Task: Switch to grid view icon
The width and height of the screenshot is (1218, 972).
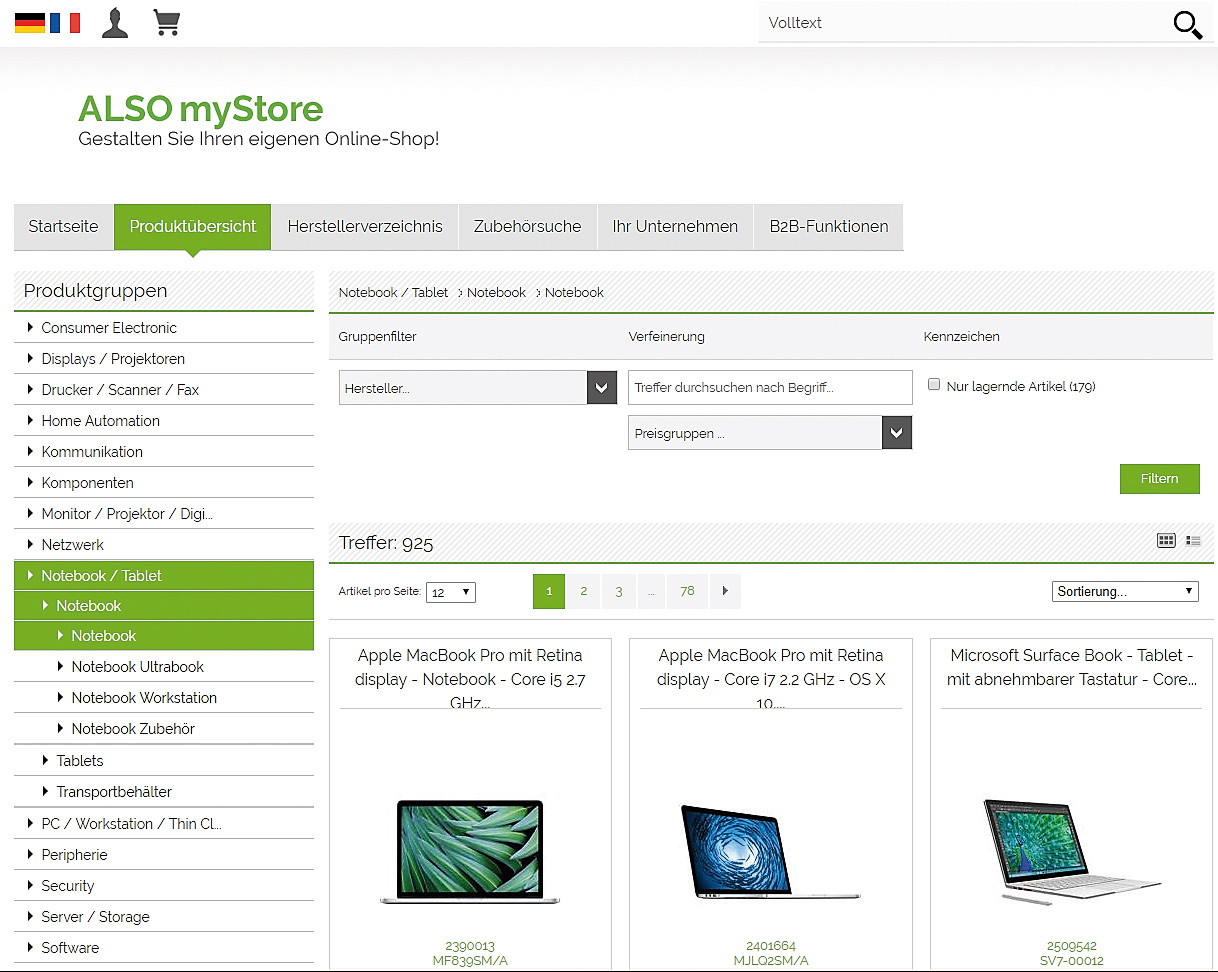Action: [1166, 540]
